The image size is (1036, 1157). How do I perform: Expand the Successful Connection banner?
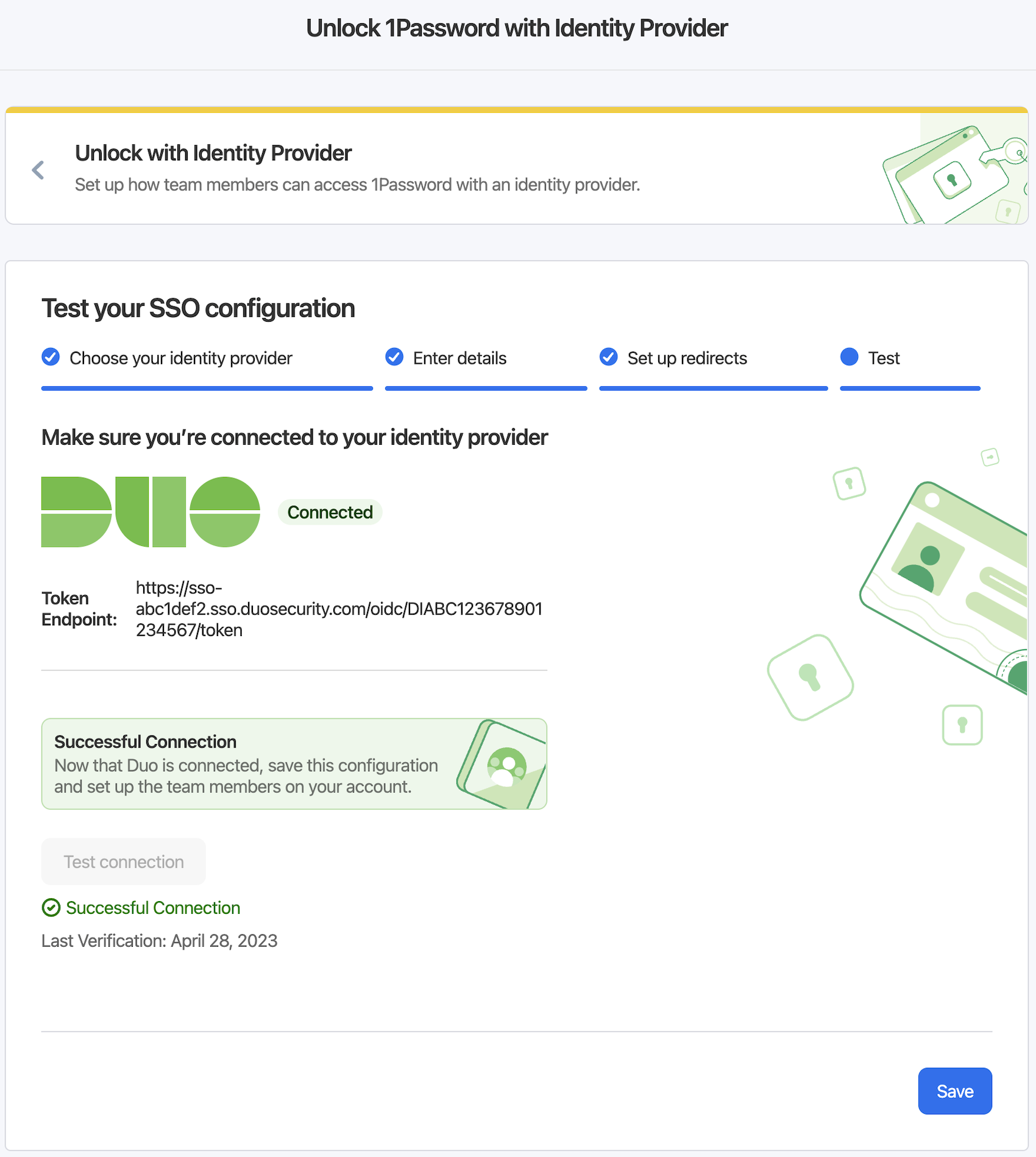pos(294,763)
